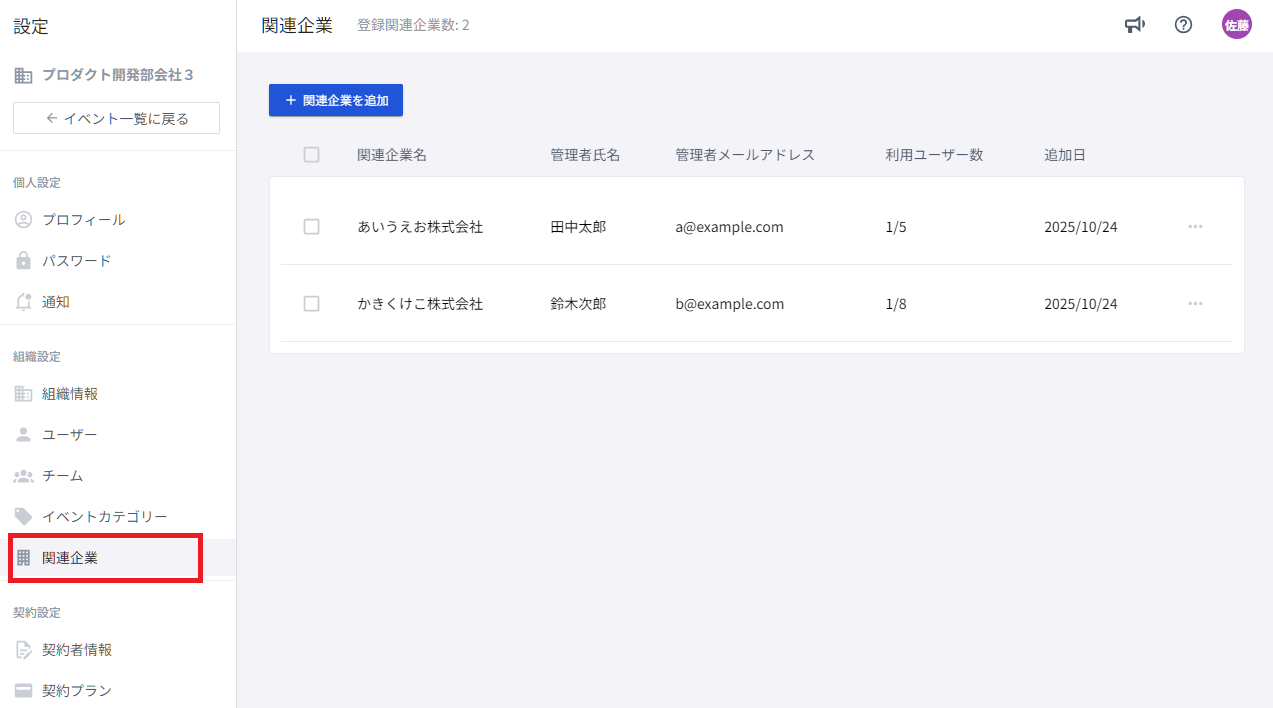Check the box for あいうえお株式会社
Screen dimensions: 1273x708
[311, 227]
